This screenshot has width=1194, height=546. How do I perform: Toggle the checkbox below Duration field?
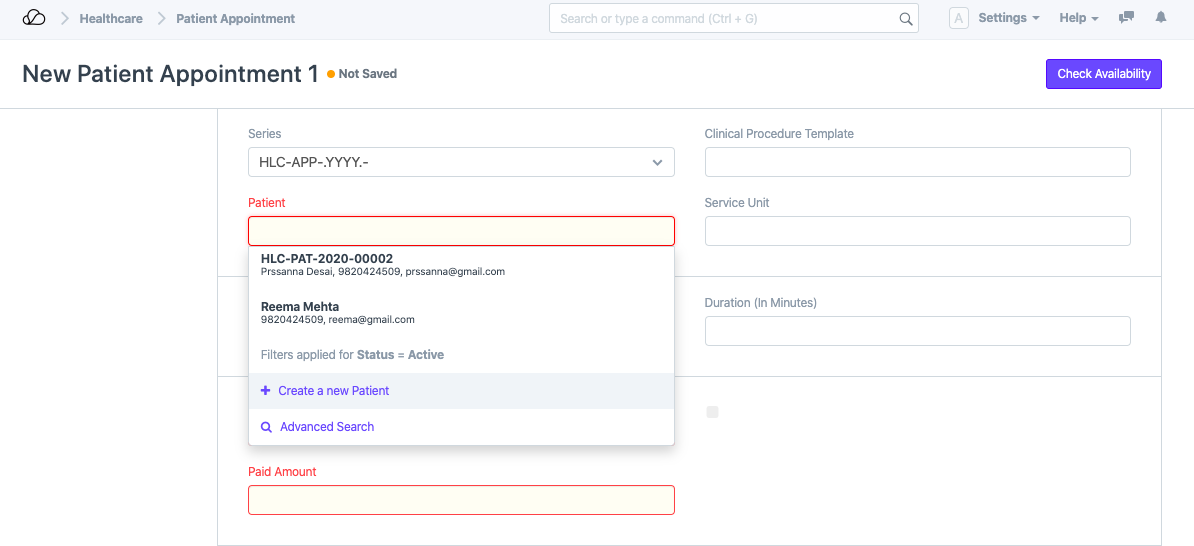coord(712,412)
